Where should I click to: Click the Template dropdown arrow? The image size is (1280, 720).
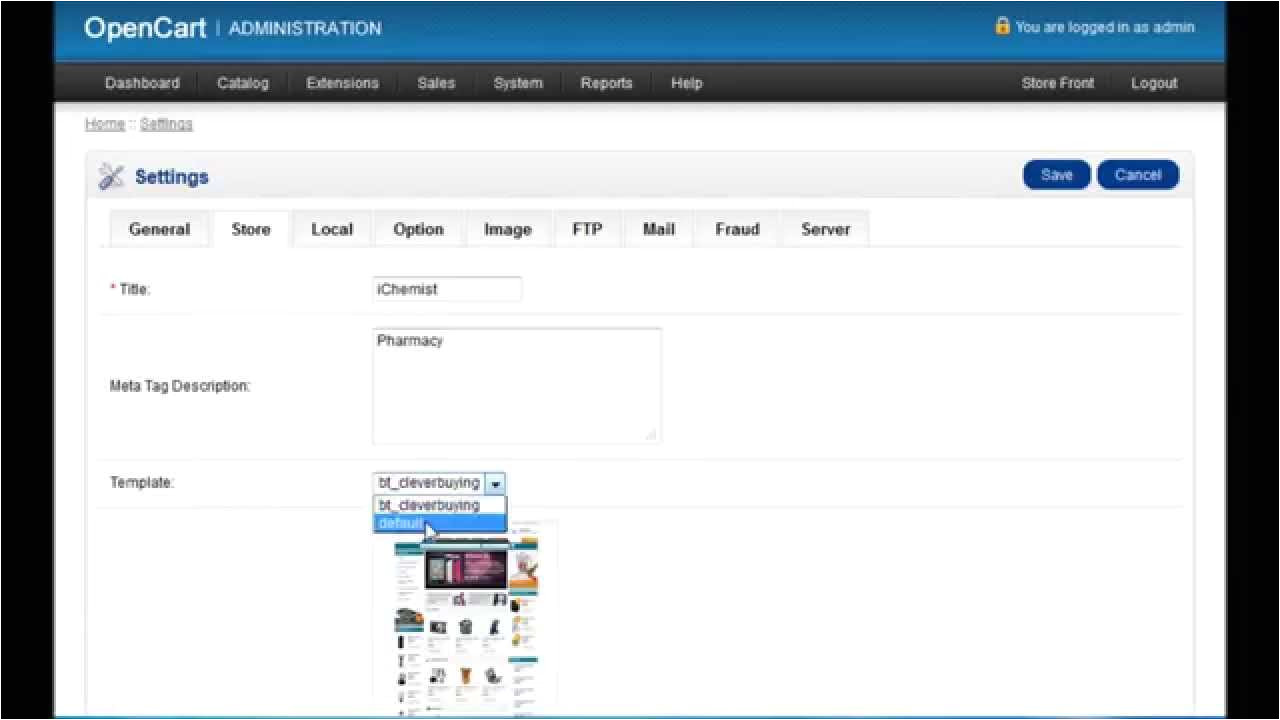pyautogui.click(x=495, y=483)
